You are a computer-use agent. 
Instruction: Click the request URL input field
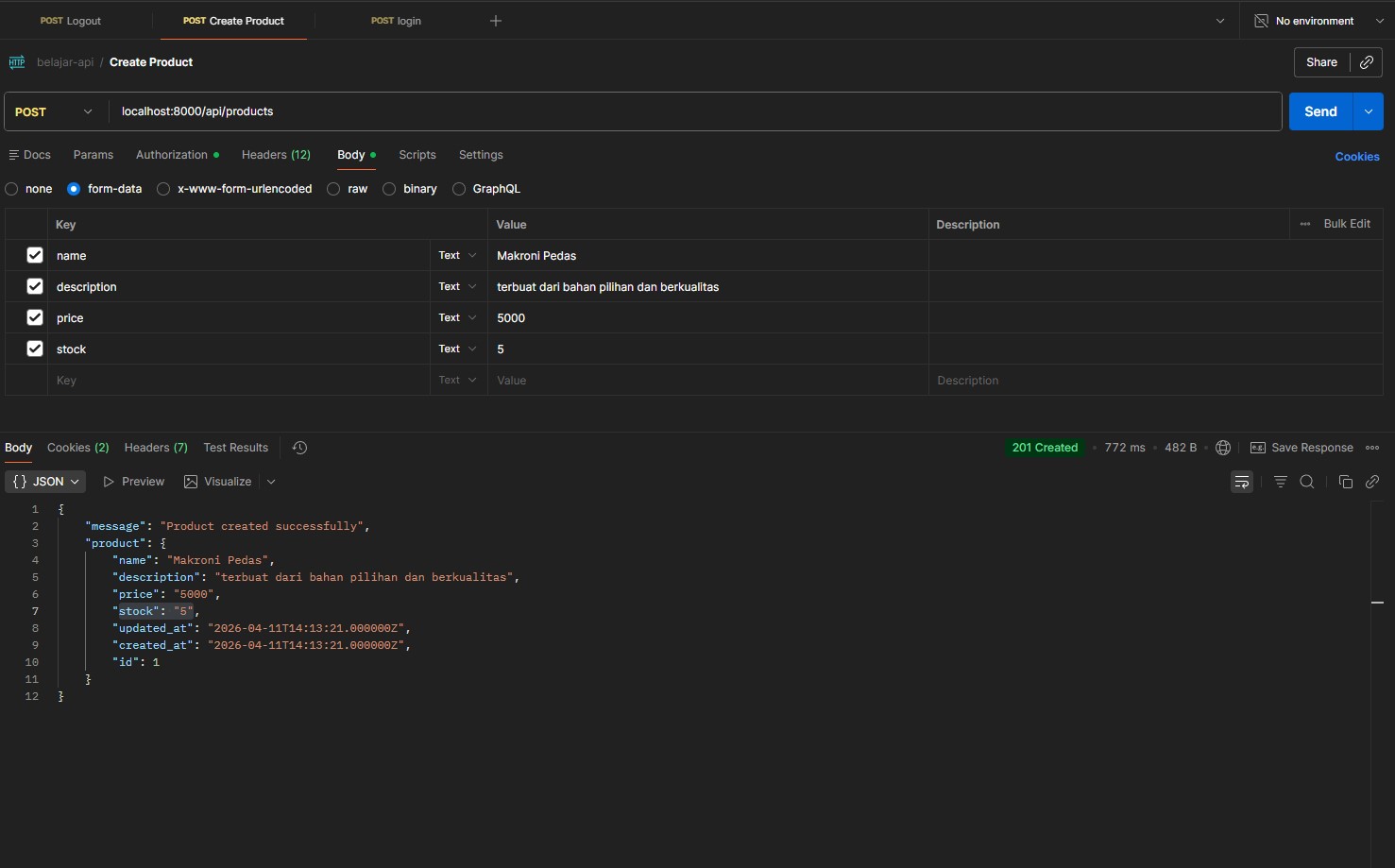pyautogui.click(x=694, y=111)
